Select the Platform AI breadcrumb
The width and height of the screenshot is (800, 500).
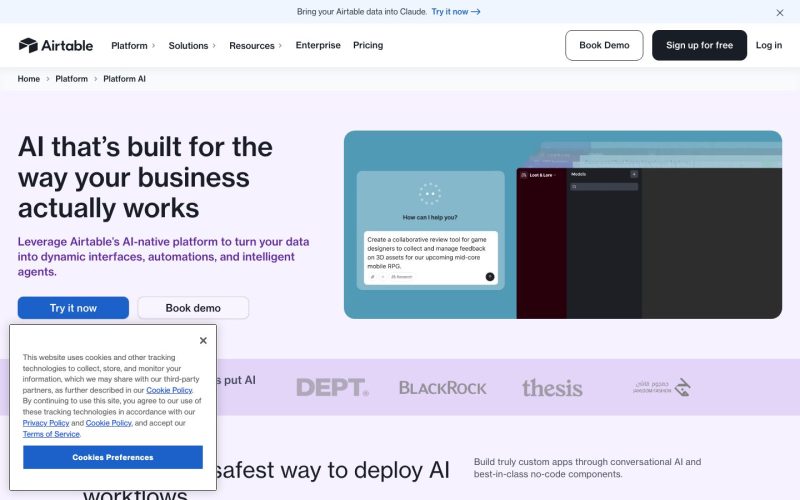[x=124, y=79]
